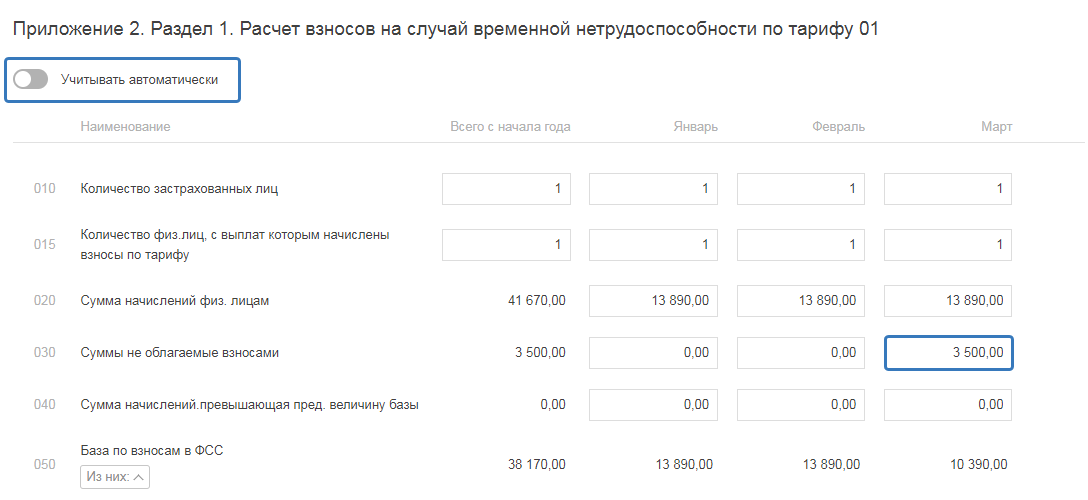1088x500 pixels.
Task: Edit row 040 Март excess base field
Action: click(948, 405)
